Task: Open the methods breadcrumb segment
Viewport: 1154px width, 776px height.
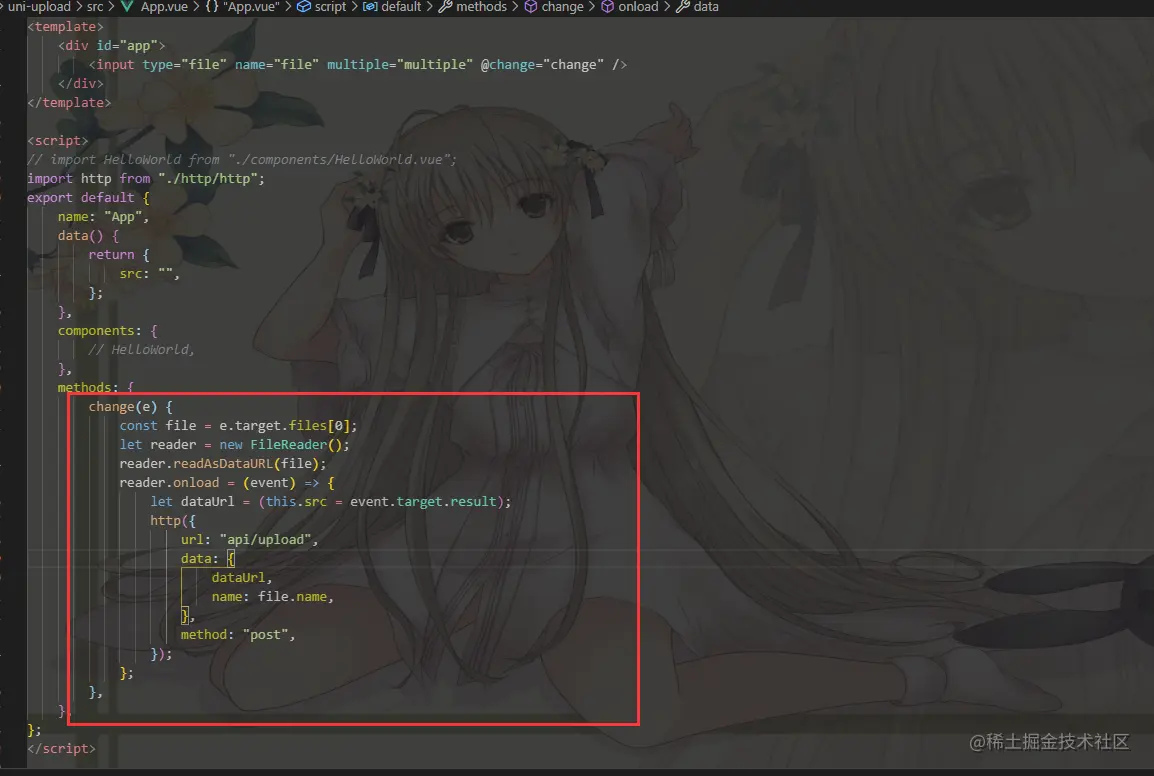Action: tap(481, 7)
